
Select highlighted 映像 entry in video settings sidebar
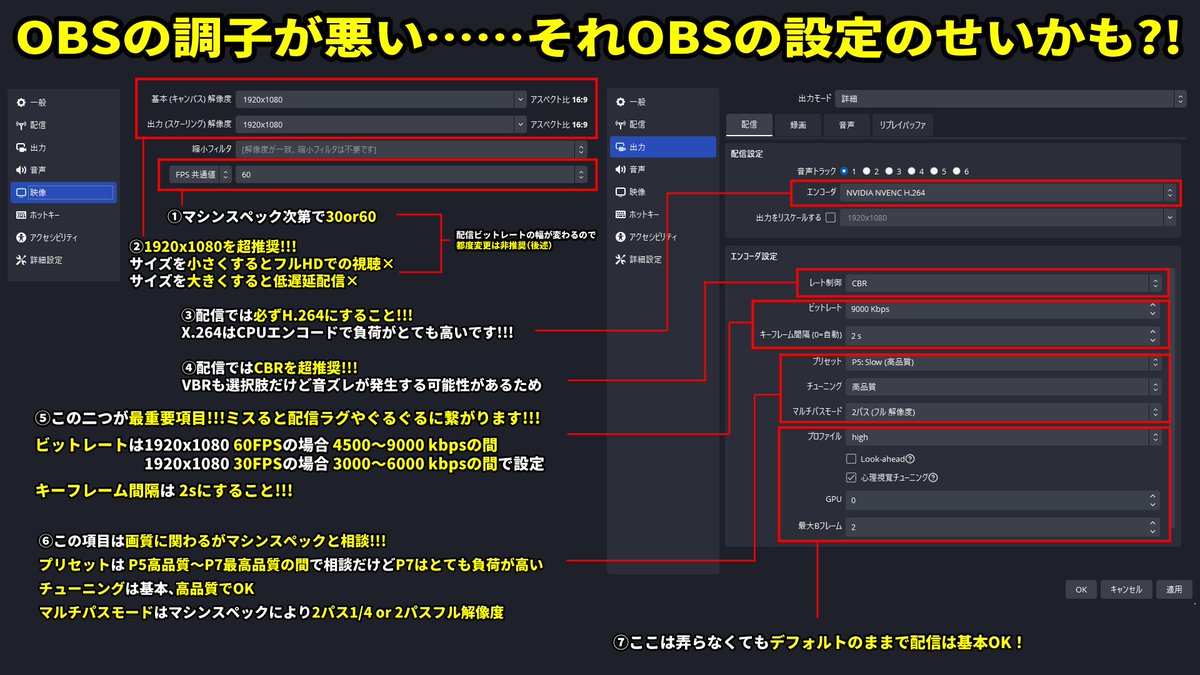point(62,192)
